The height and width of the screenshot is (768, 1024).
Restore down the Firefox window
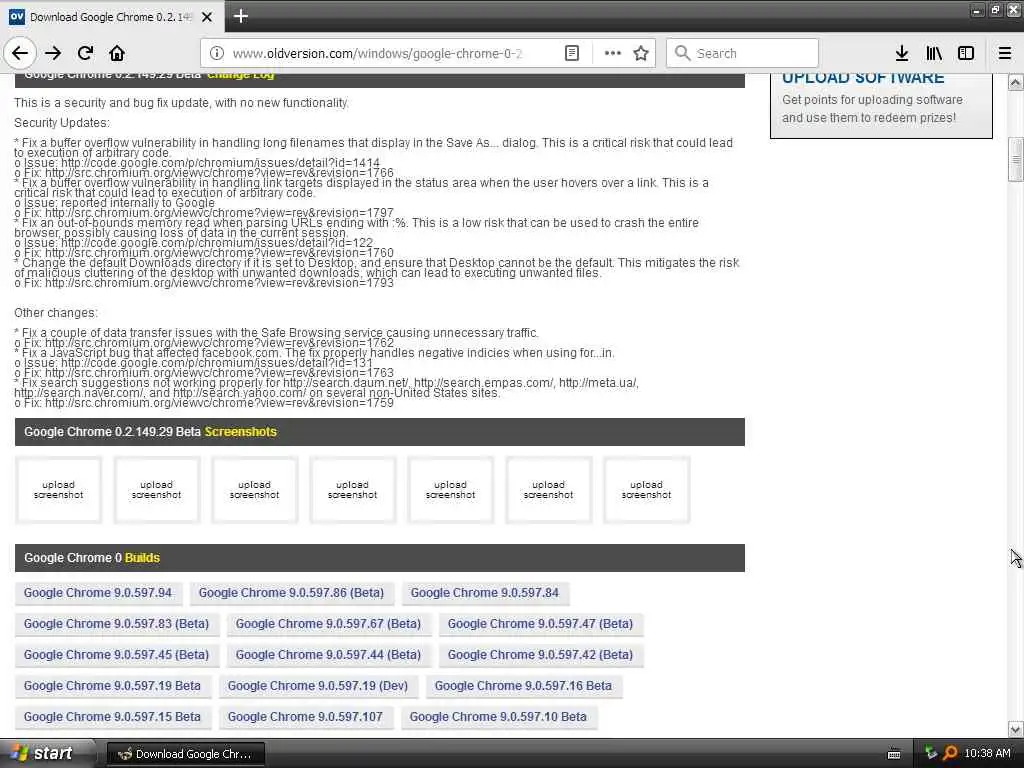(x=995, y=9)
